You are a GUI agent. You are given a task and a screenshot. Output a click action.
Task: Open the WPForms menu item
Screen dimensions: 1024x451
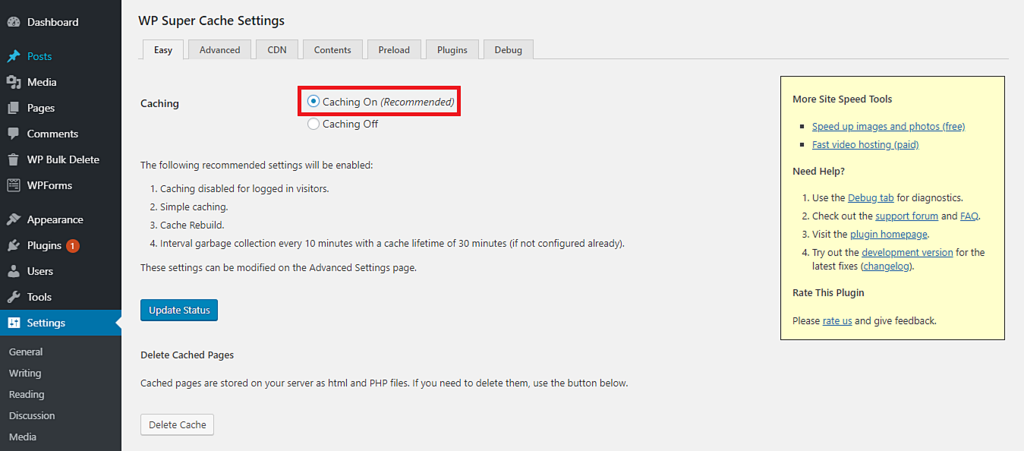pyautogui.click(x=60, y=185)
